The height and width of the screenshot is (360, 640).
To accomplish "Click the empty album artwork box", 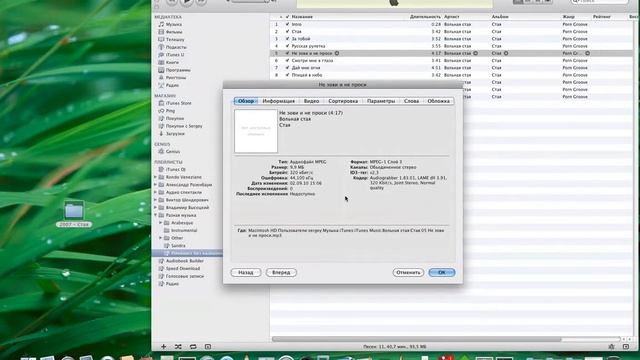I will coord(256,131).
